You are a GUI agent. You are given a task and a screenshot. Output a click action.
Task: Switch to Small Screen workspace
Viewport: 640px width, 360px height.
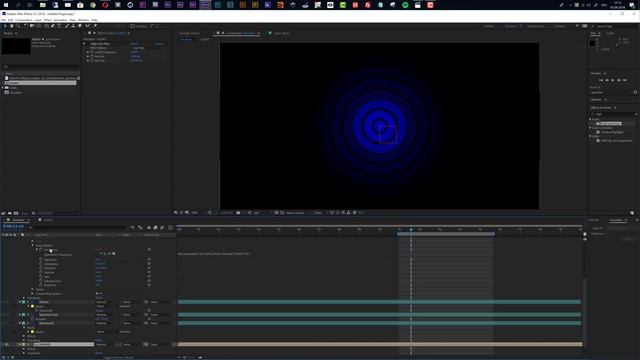pyautogui.click(x=535, y=26)
